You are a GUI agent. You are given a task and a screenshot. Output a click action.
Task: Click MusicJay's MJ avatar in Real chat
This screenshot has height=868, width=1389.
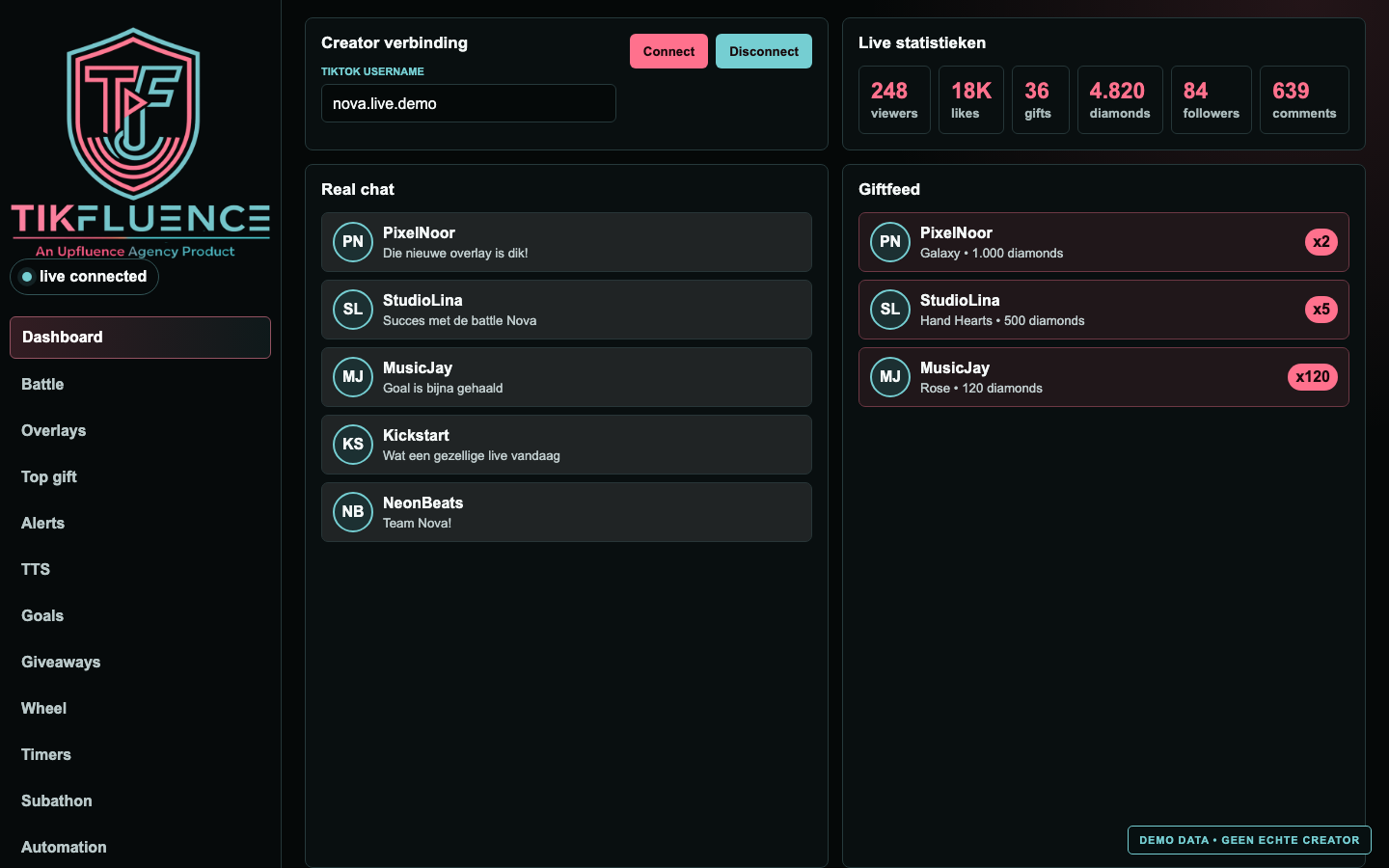coord(353,377)
